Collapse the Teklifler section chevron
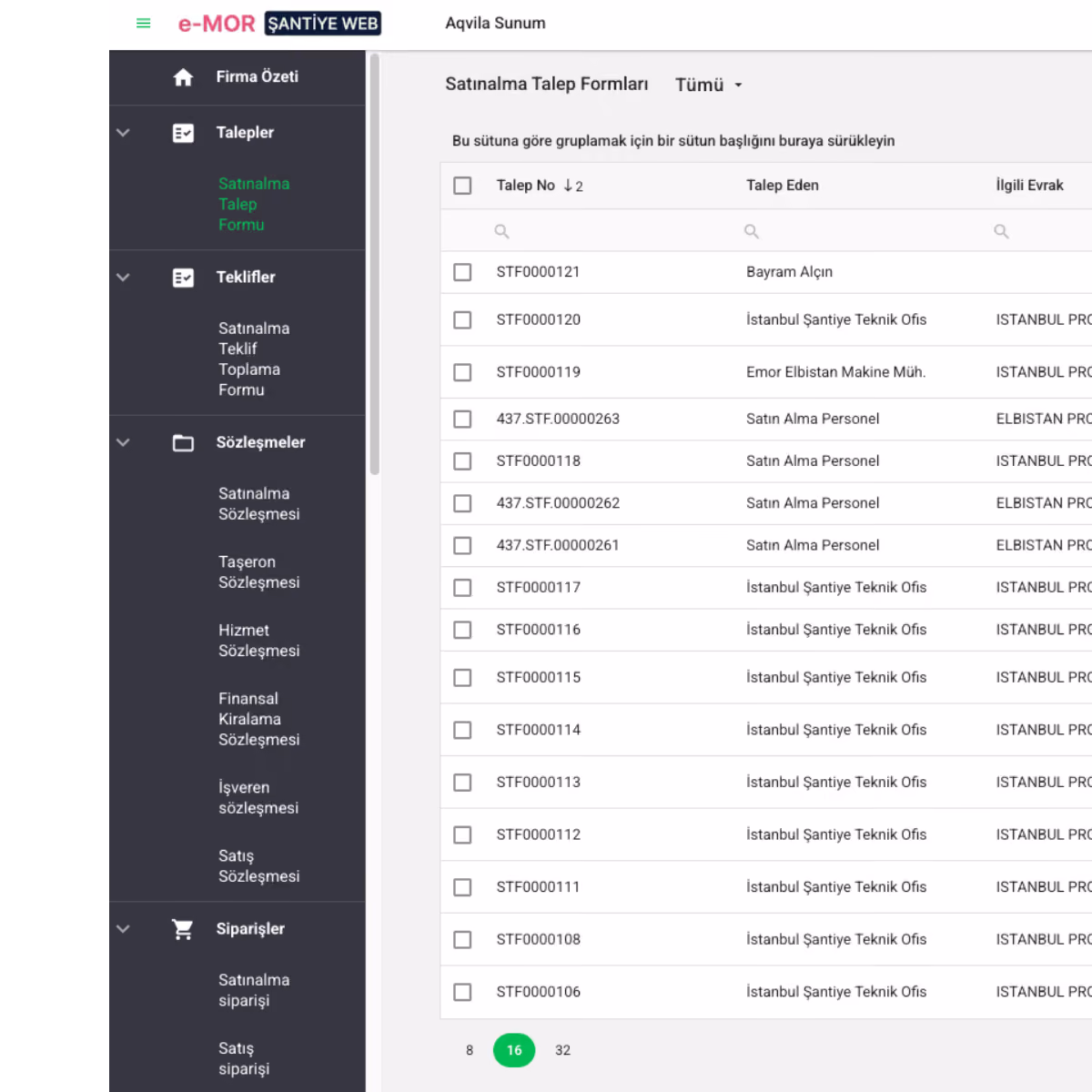This screenshot has width=1092, height=1092. [x=123, y=278]
